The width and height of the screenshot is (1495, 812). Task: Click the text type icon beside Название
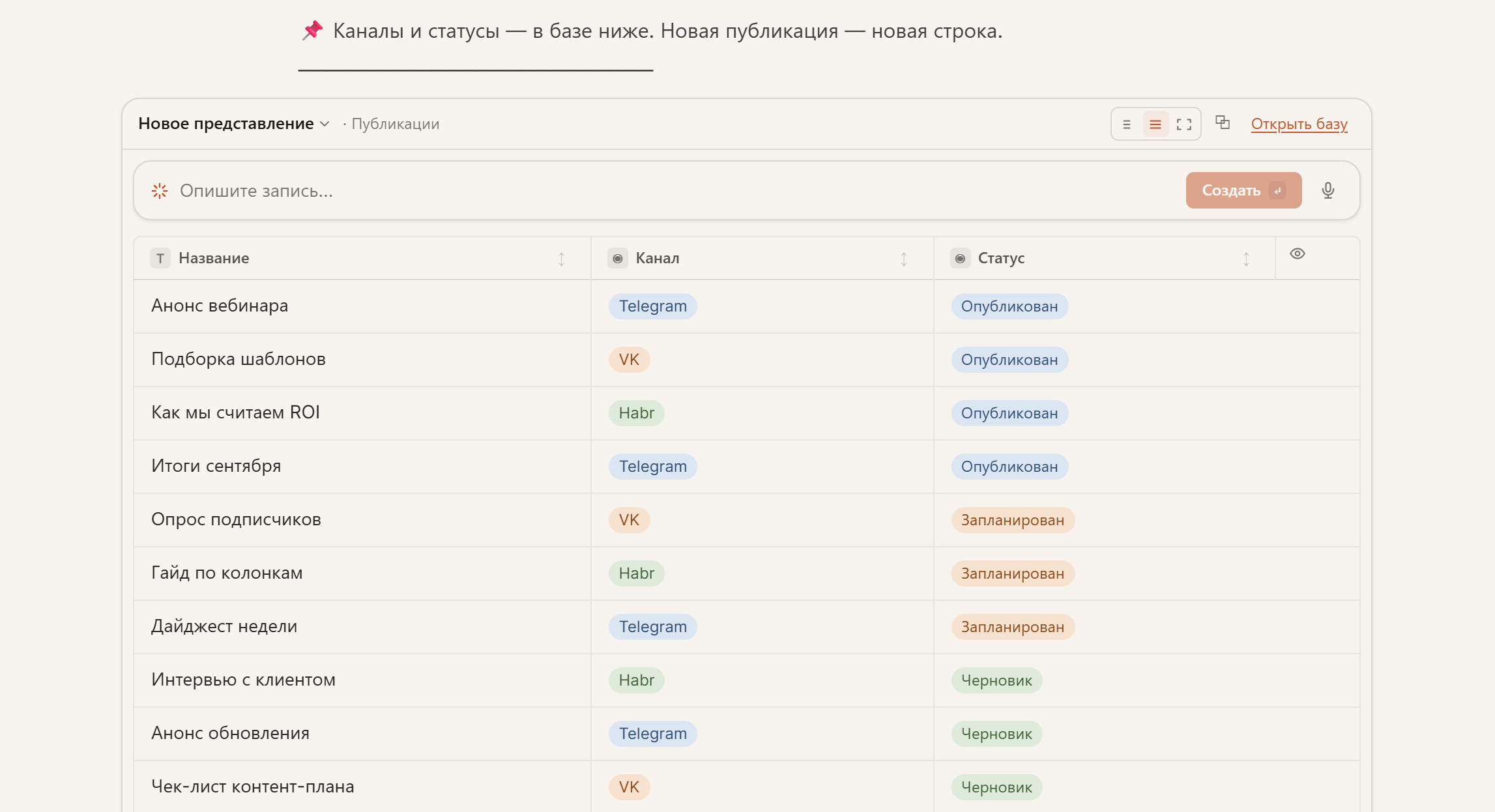click(160, 259)
